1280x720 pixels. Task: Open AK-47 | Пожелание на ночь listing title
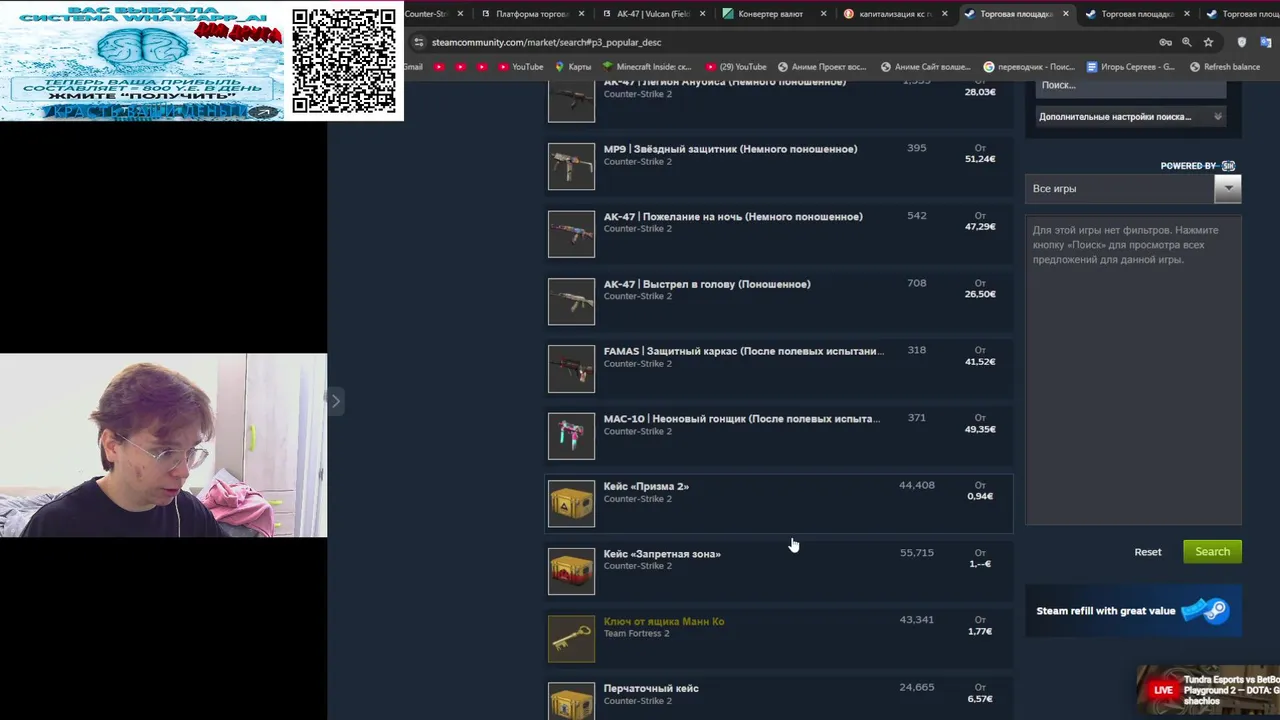click(x=733, y=217)
